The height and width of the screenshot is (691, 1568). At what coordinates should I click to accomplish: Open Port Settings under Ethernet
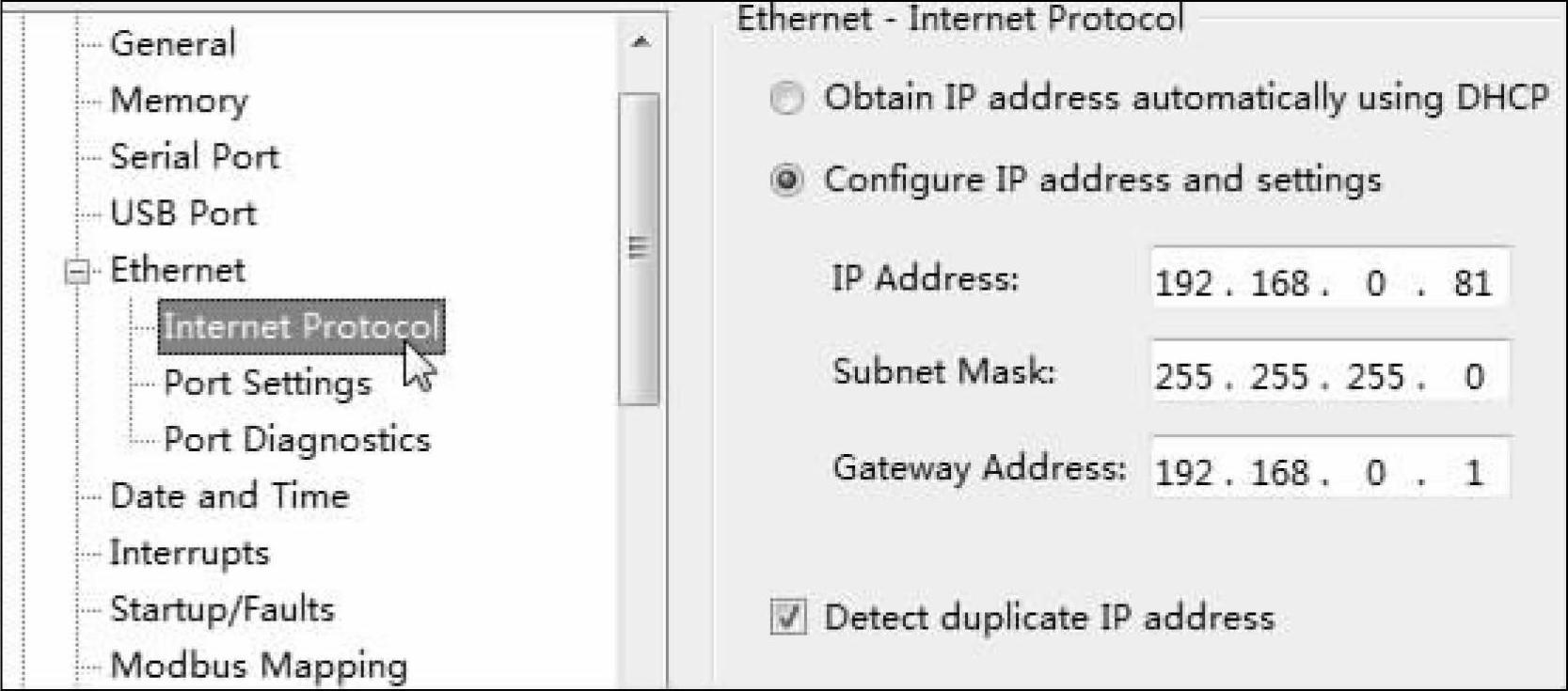[x=267, y=384]
